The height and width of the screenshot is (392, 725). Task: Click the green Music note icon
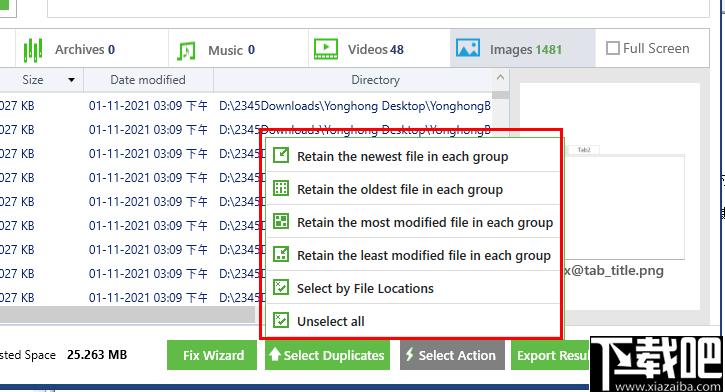(x=186, y=50)
